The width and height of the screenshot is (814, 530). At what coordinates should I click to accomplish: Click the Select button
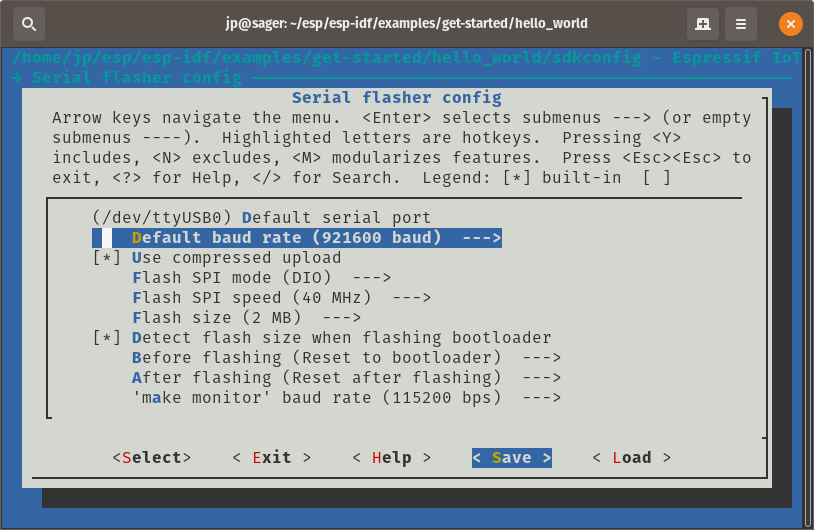click(152, 457)
